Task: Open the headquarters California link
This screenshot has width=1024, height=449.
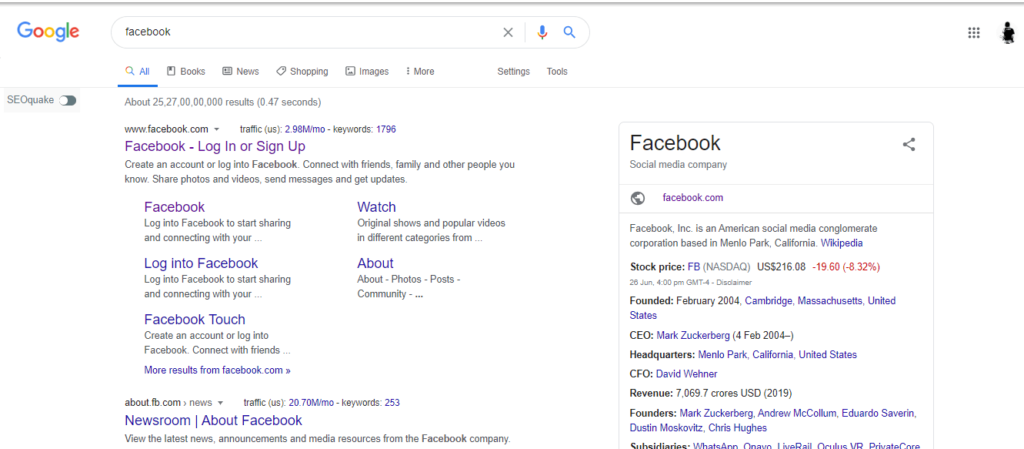Action: click(x=773, y=355)
